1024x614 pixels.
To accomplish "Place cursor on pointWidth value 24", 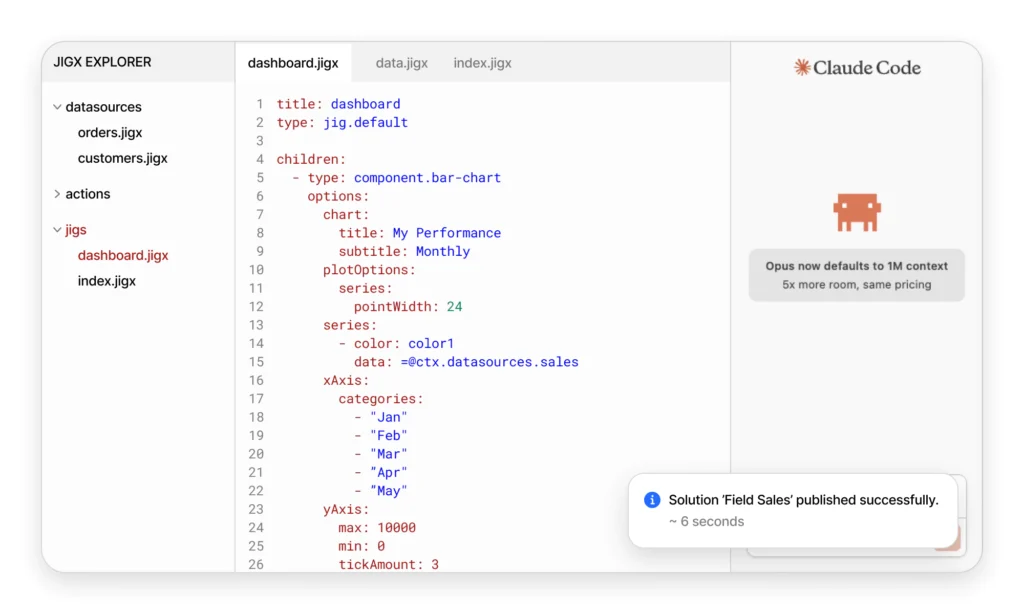I will (x=454, y=307).
